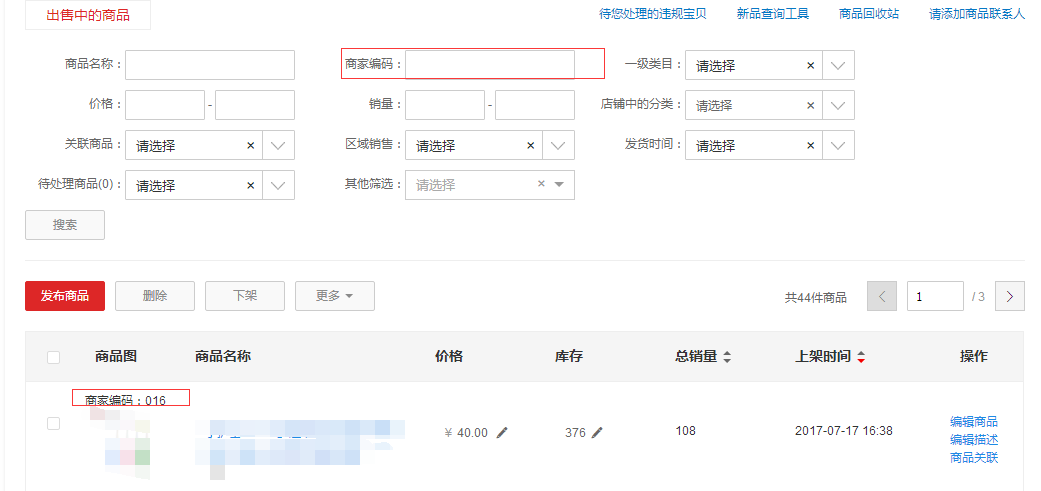1041x491 pixels.
Task: Open the 发货时间 dropdown arrow
Action: point(839,145)
